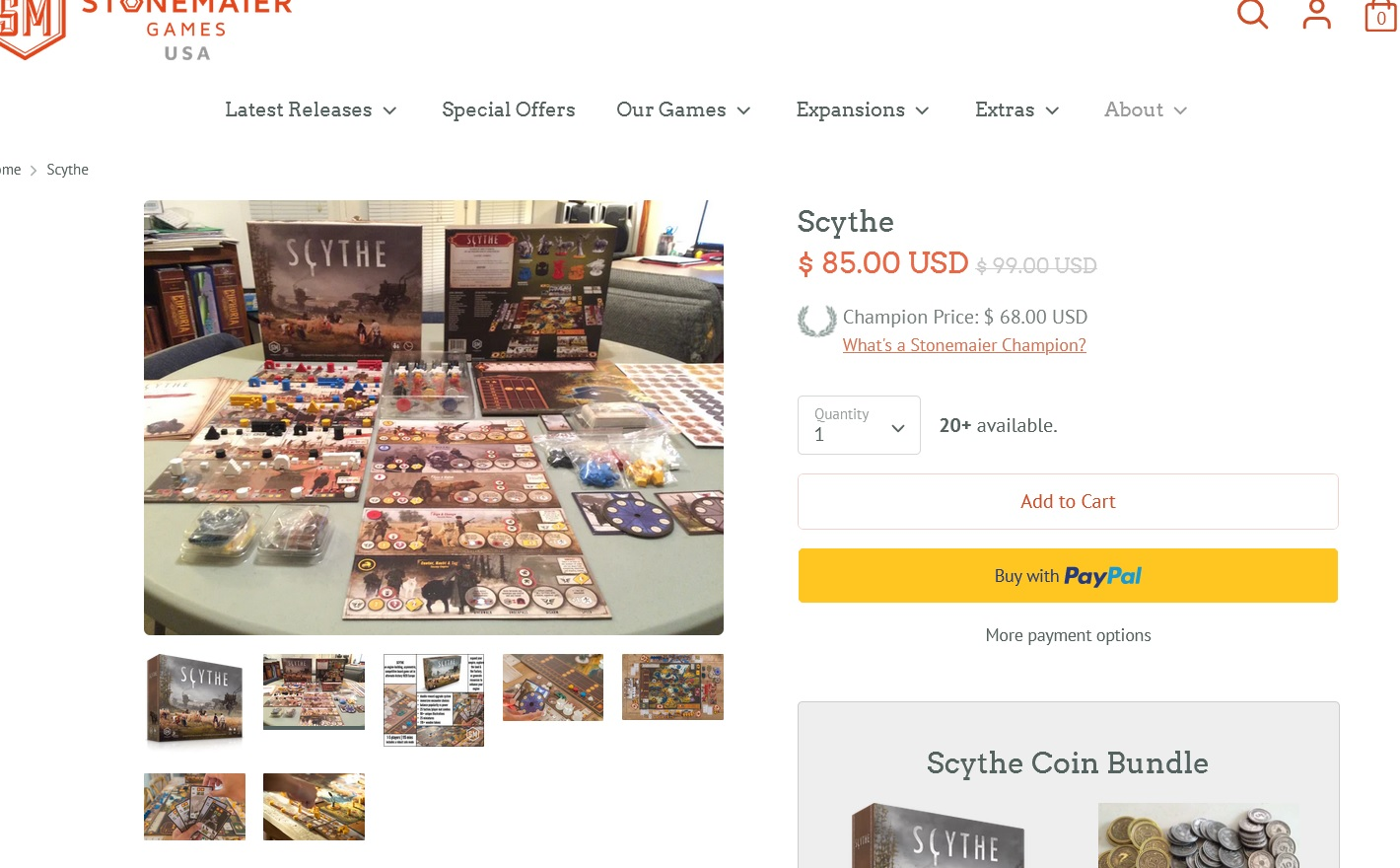Click the Add to Cart button
The image size is (1400, 868).
[1068, 501]
